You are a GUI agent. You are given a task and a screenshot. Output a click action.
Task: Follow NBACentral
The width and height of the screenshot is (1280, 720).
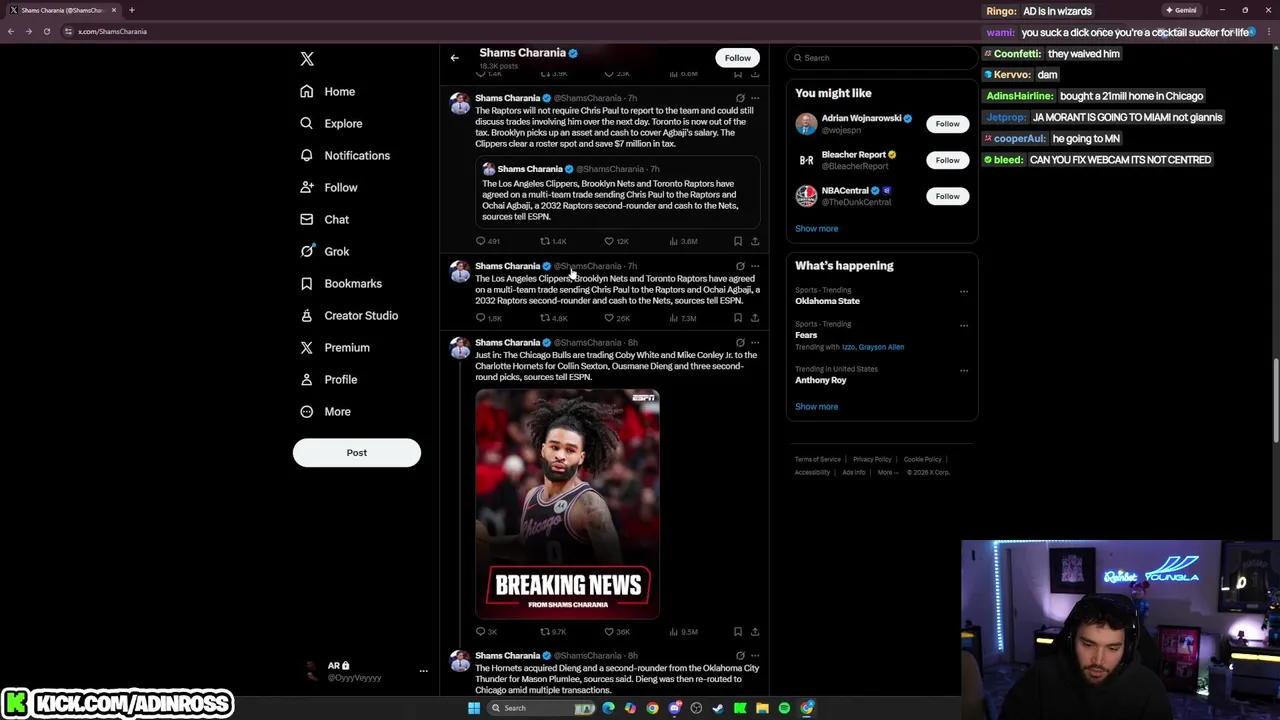947,196
